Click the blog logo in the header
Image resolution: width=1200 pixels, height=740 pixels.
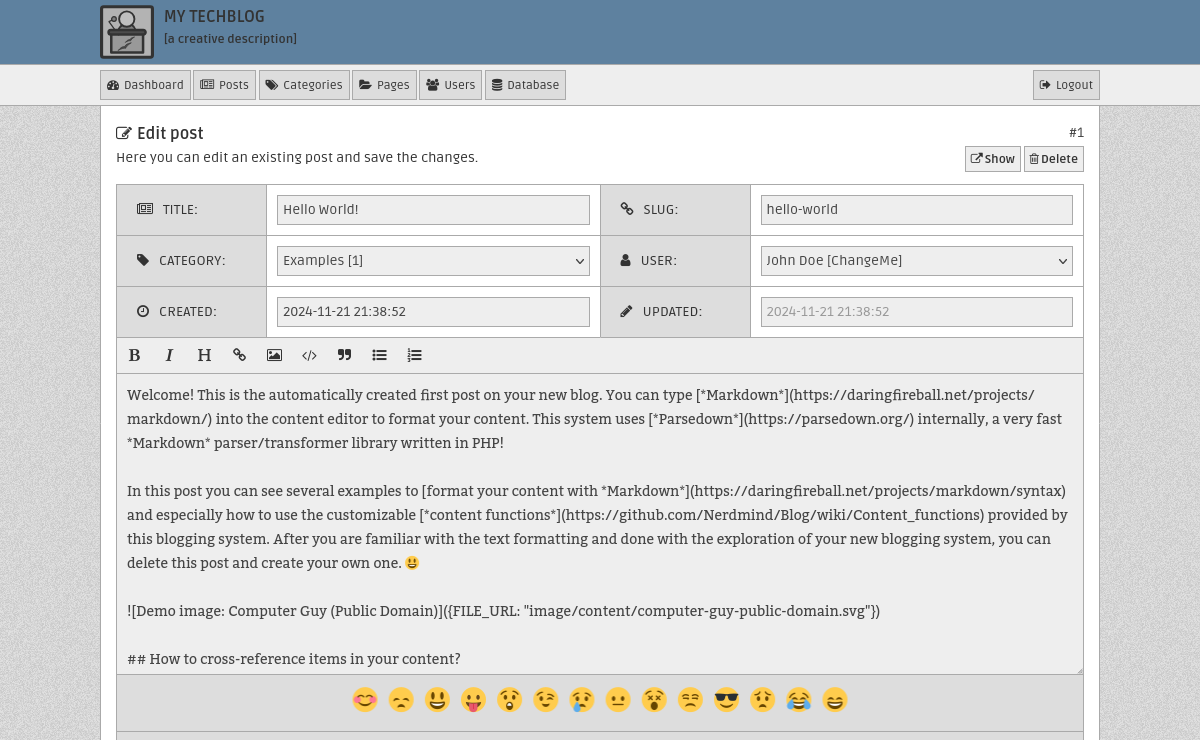click(x=127, y=32)
